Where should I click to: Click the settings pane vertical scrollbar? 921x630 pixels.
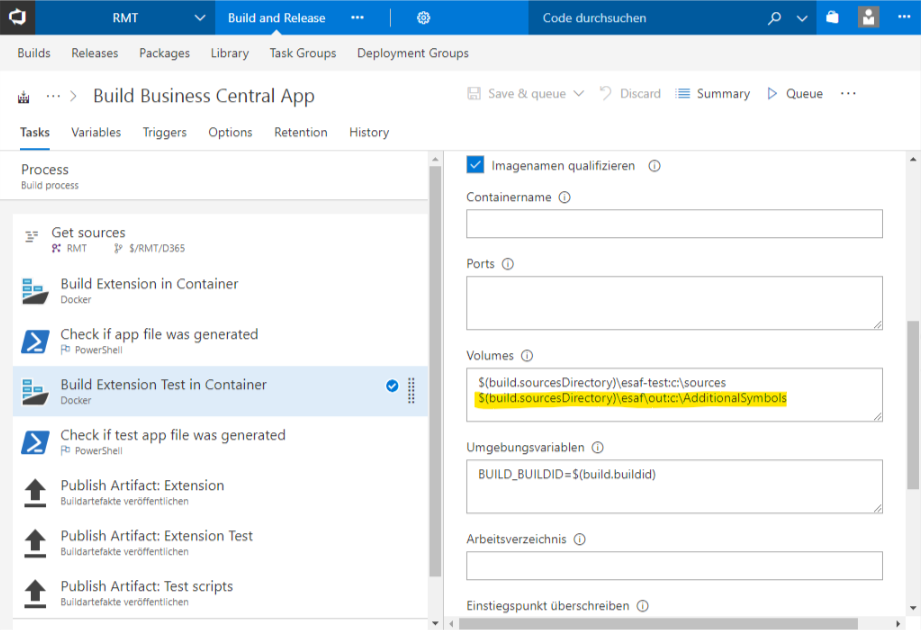click(x=913, y=405)
